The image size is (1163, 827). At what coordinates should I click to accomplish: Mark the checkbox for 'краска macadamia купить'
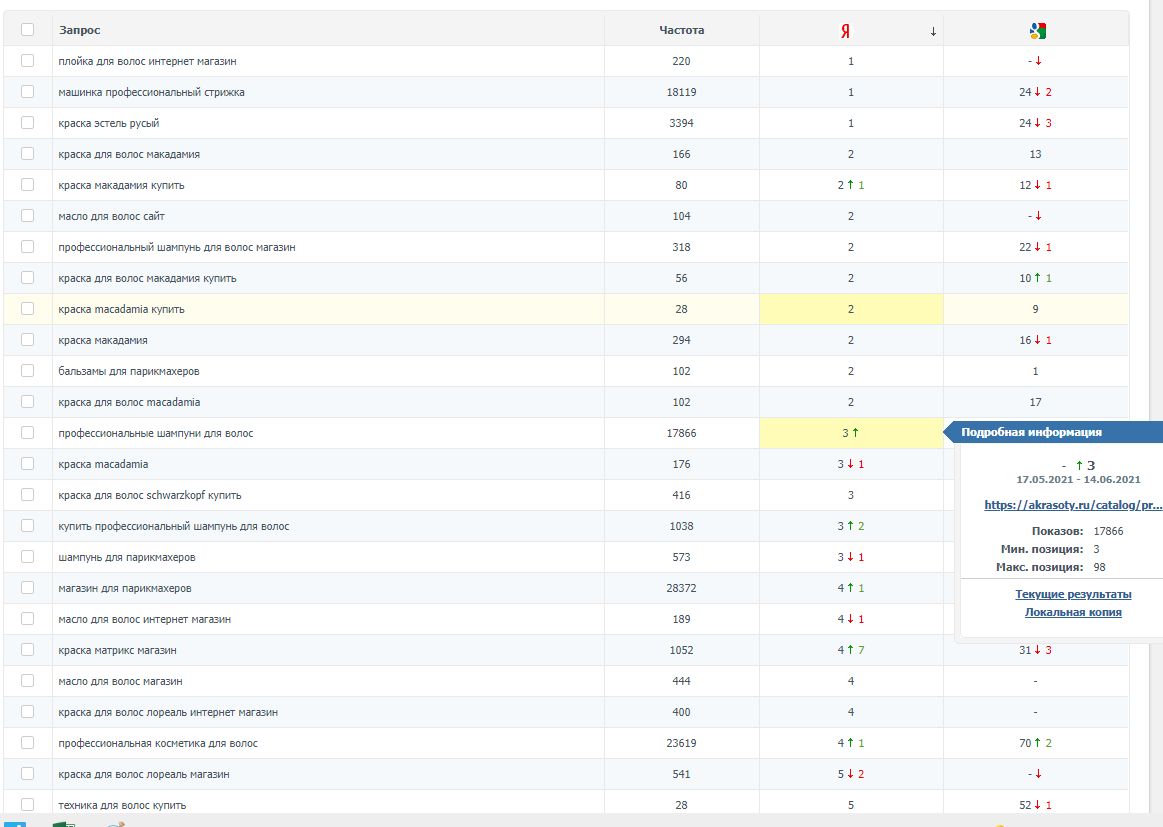click(27, 309)
